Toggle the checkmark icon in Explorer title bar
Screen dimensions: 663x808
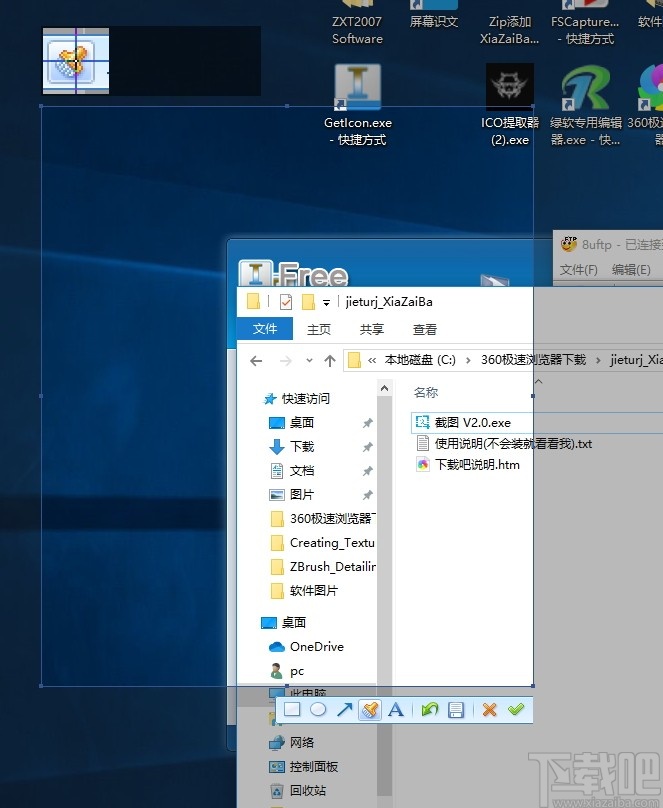[x=286, y=302]
